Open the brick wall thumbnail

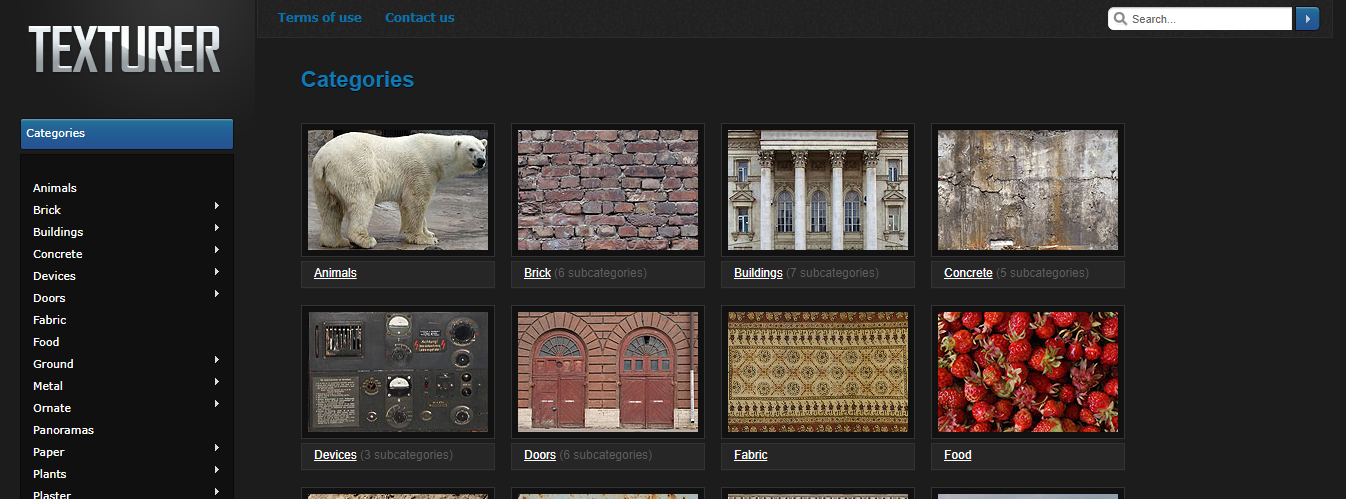[608, 190]
